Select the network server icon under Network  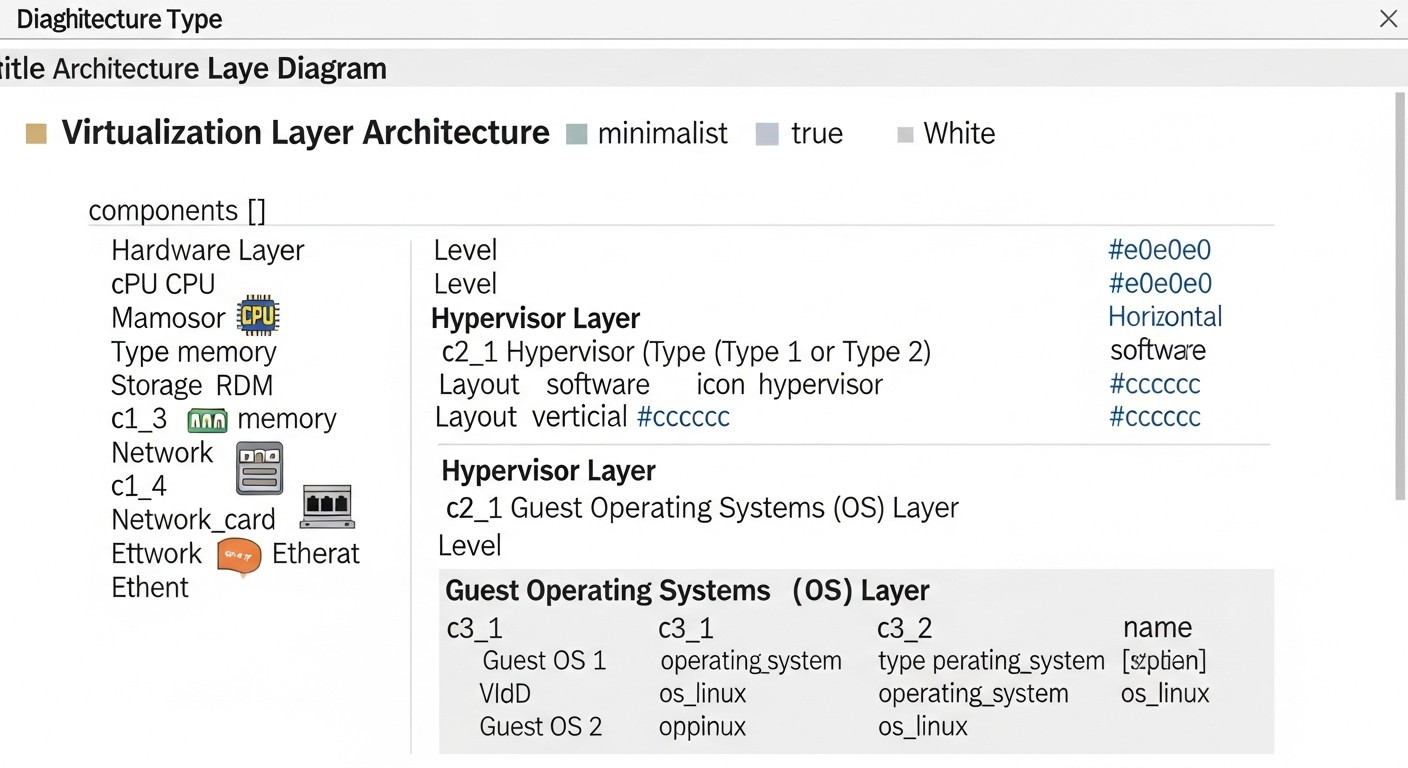259,468
